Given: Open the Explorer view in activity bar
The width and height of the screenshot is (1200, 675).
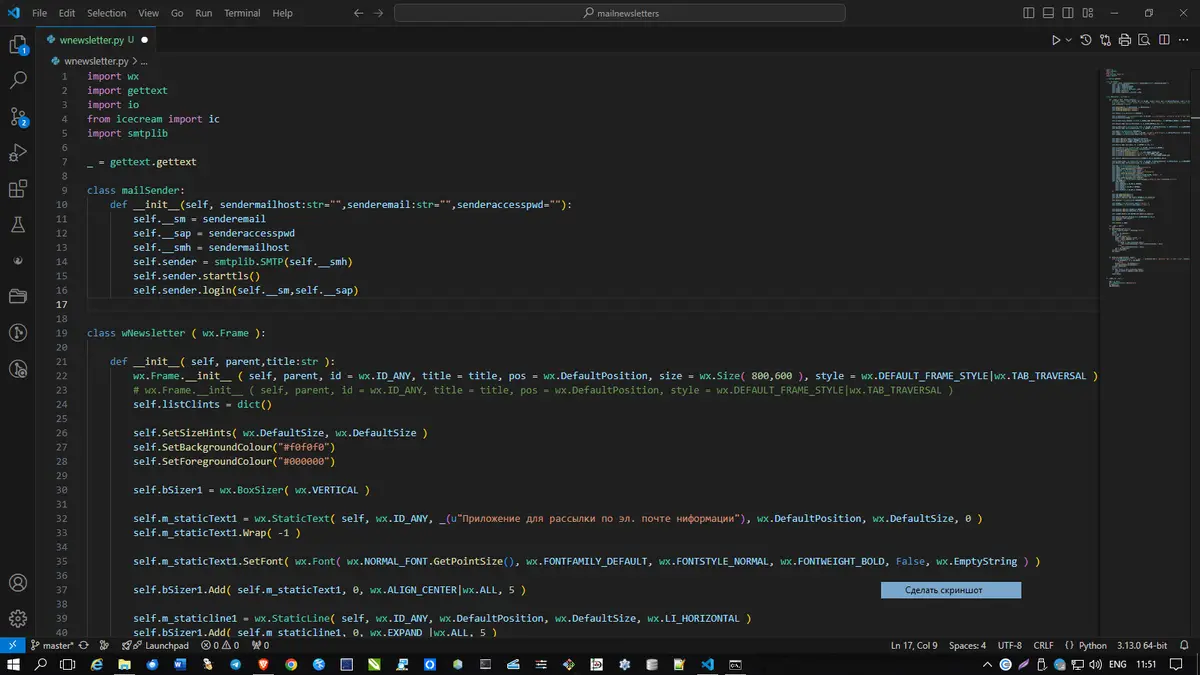Looking at the screenshot, I should pyautogui.click(x=17, y=45).
